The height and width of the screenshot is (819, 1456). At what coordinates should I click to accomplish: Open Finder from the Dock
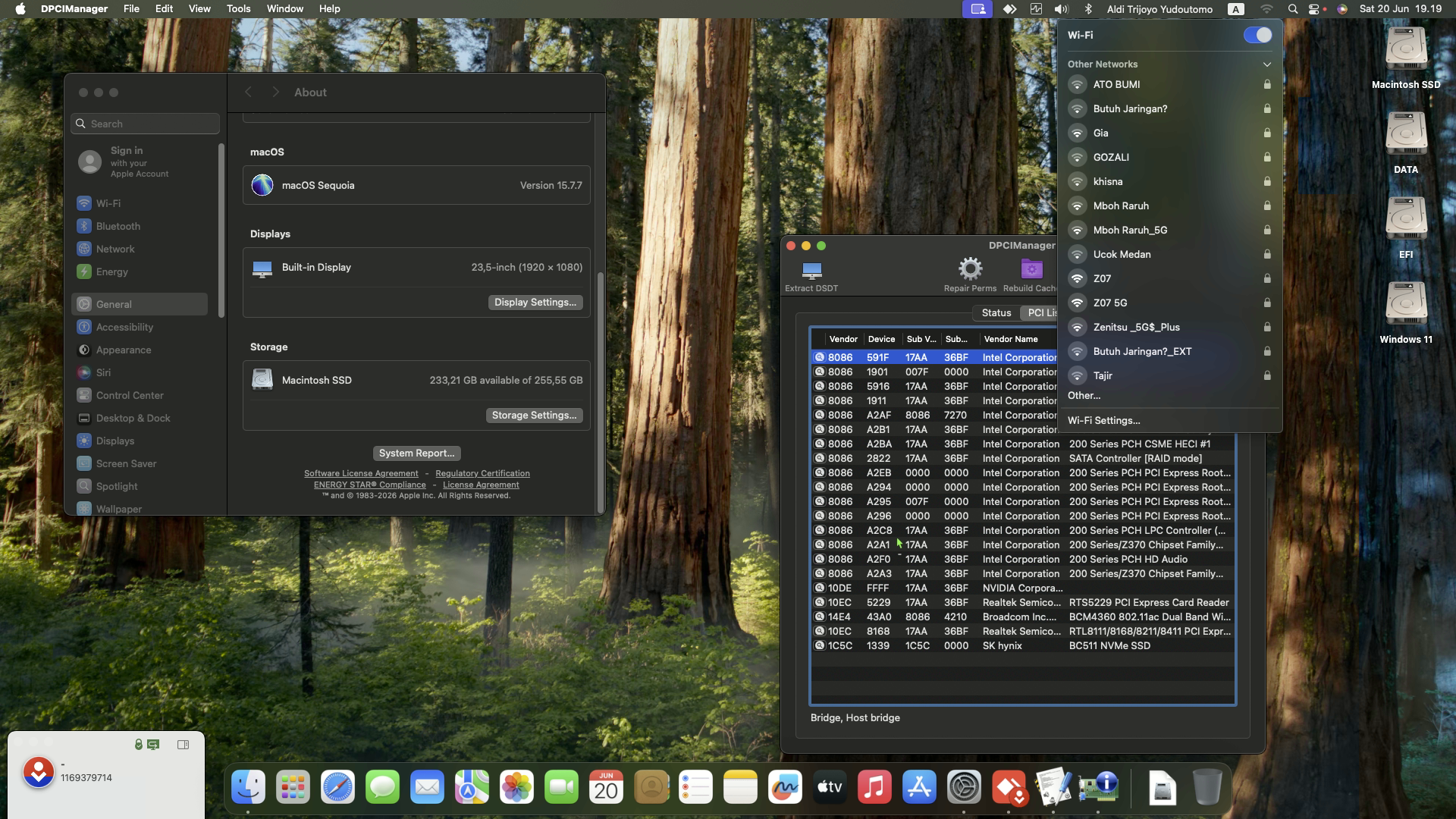pyautogui.click(x=248, y=787)
